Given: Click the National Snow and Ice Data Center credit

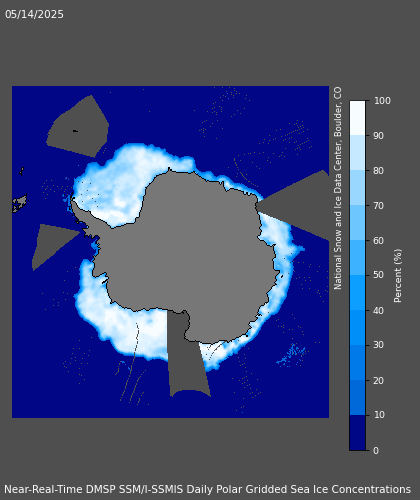Looking at the screenshot, I should [338, 188].
